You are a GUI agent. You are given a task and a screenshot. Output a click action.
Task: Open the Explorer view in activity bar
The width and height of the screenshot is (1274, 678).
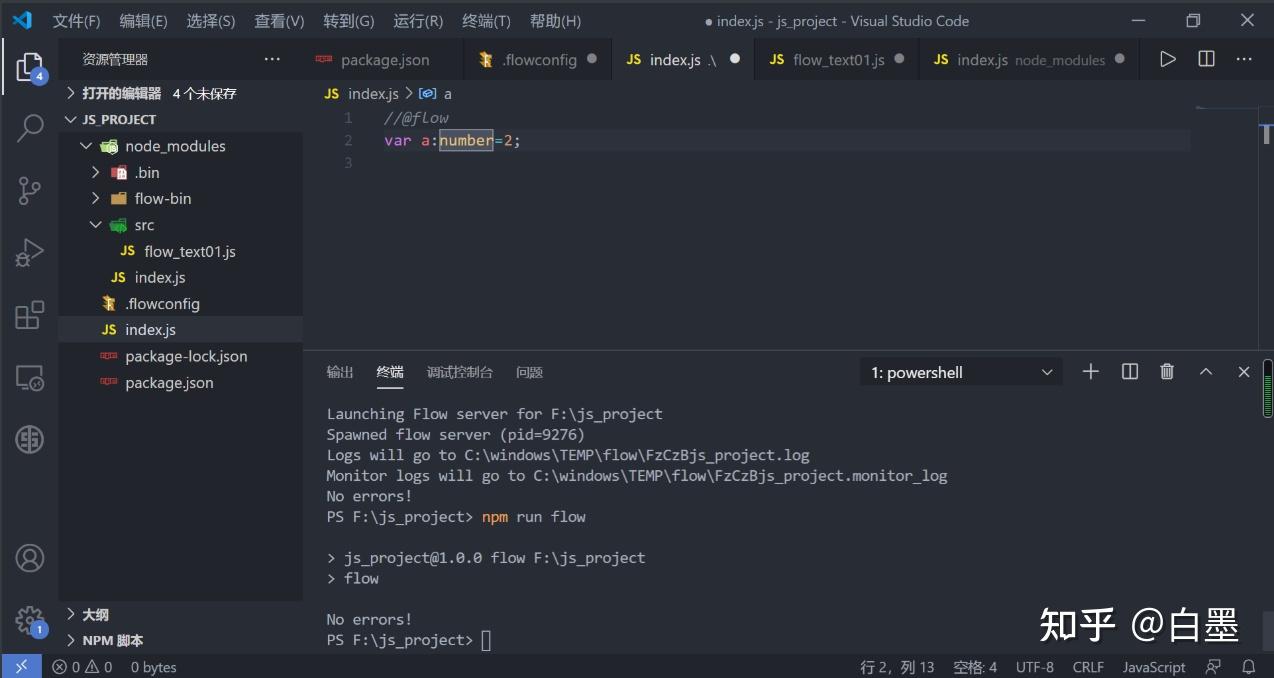tap(30, 67)
